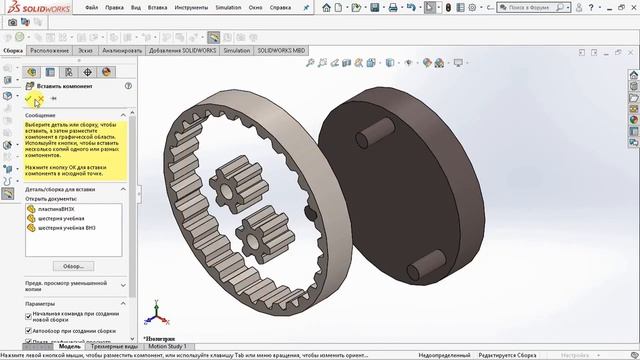Activate the Select cursor tool

(429, 7)
